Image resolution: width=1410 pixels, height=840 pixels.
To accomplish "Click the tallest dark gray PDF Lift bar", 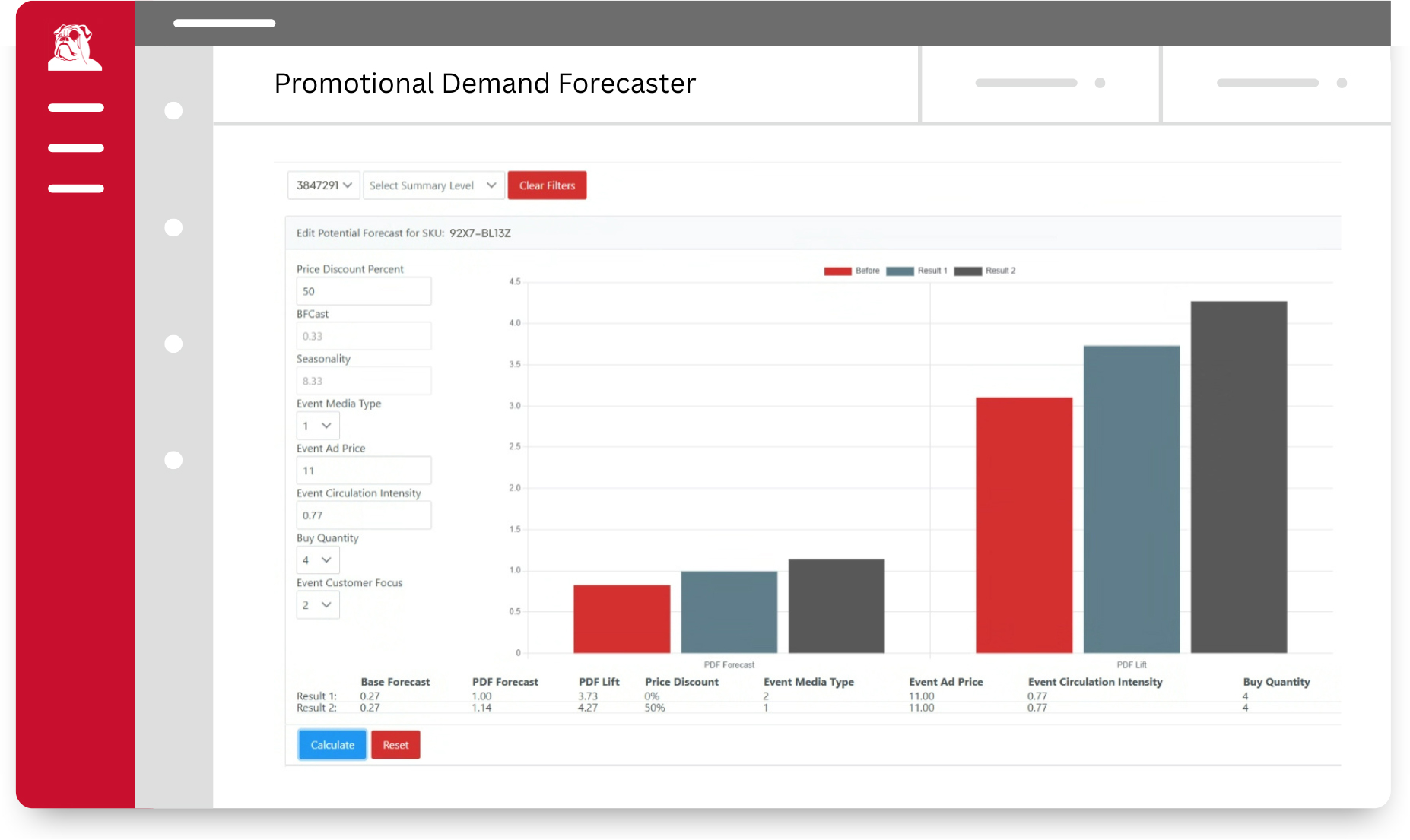I will [1238, 477].
